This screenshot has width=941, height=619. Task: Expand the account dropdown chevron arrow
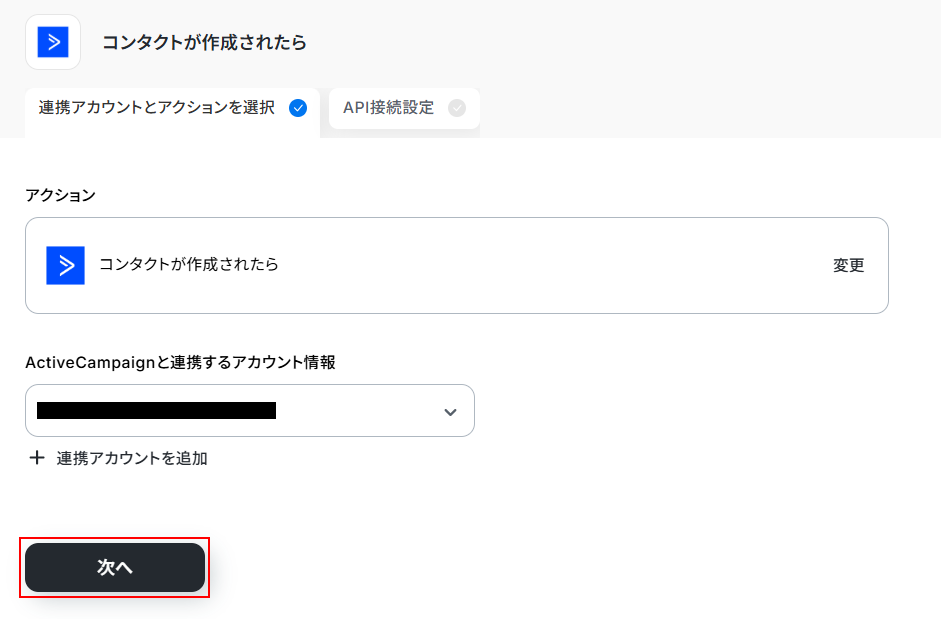pyautogui.click(x=450, y=411)
